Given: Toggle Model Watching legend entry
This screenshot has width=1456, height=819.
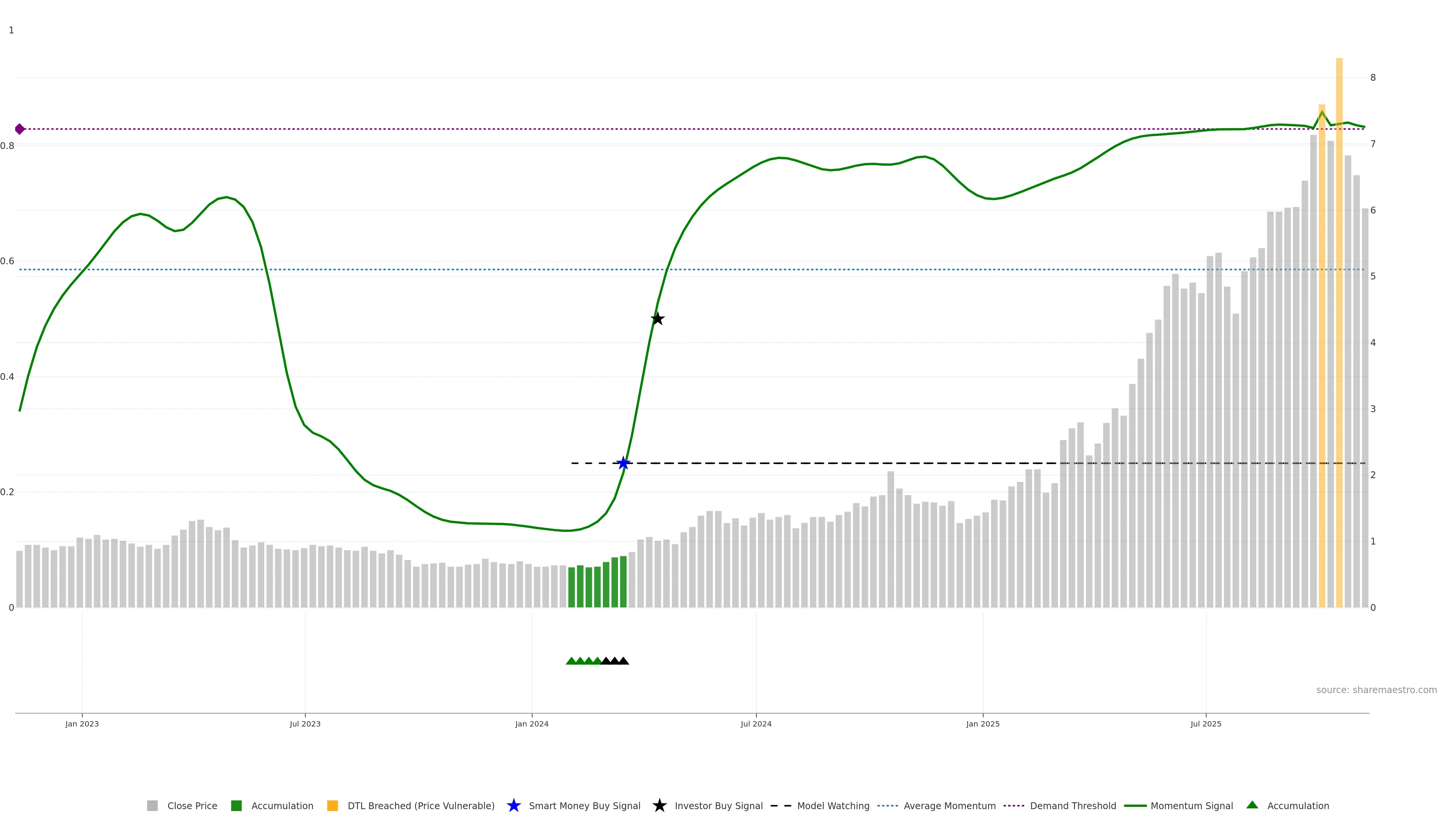Looking at the screenshot, I should [833, 805].
